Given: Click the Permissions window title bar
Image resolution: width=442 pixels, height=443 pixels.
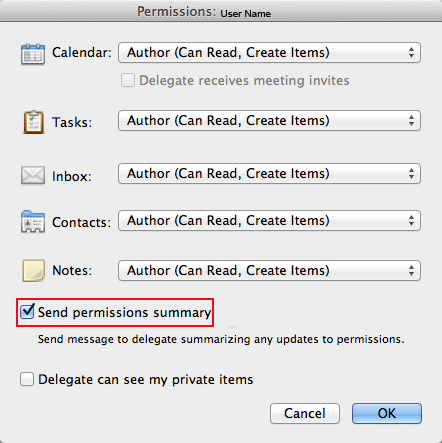Looking at the screenshot, I should [221, 11].
